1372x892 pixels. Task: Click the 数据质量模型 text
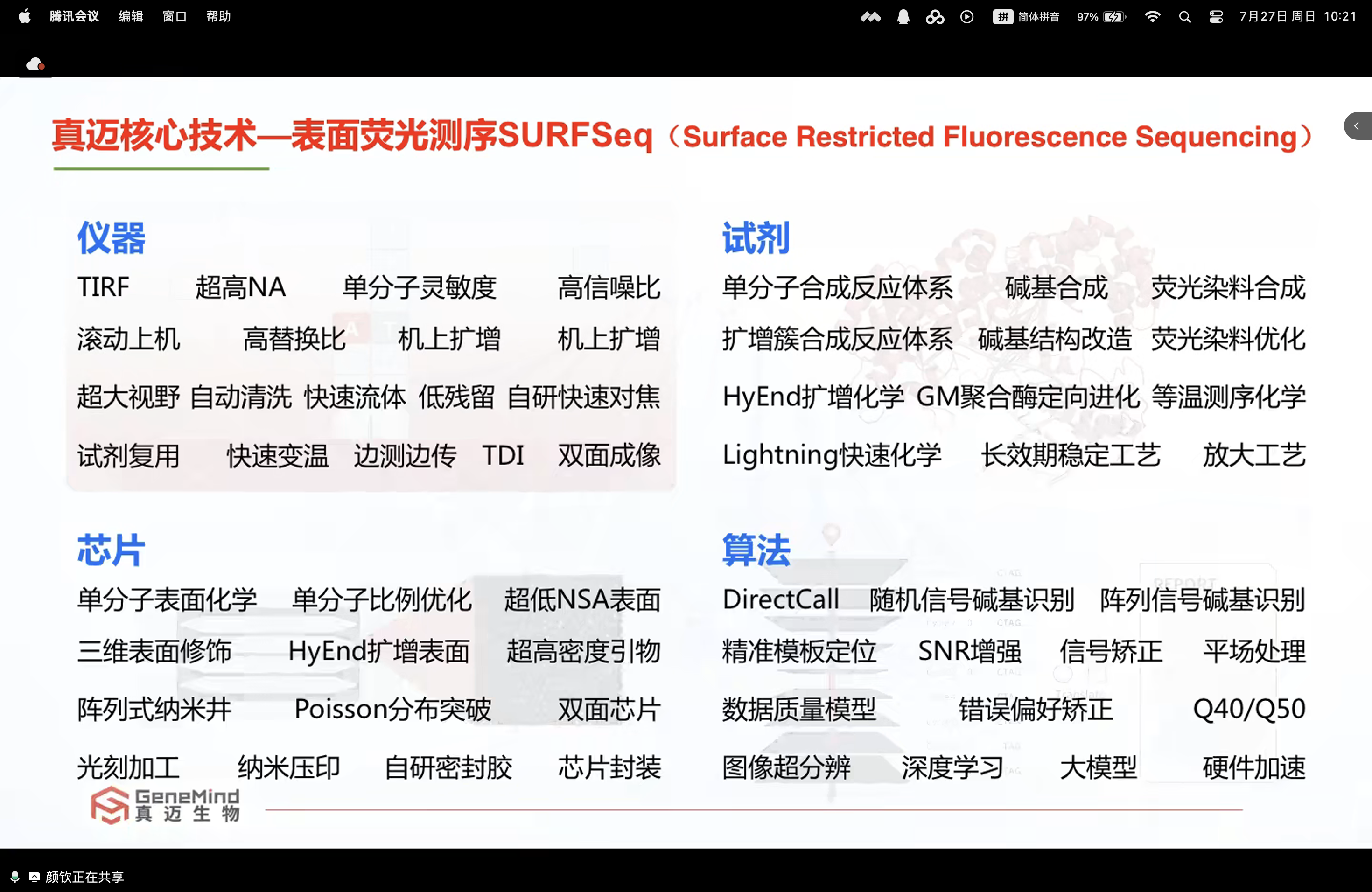(x=799, y=709)
